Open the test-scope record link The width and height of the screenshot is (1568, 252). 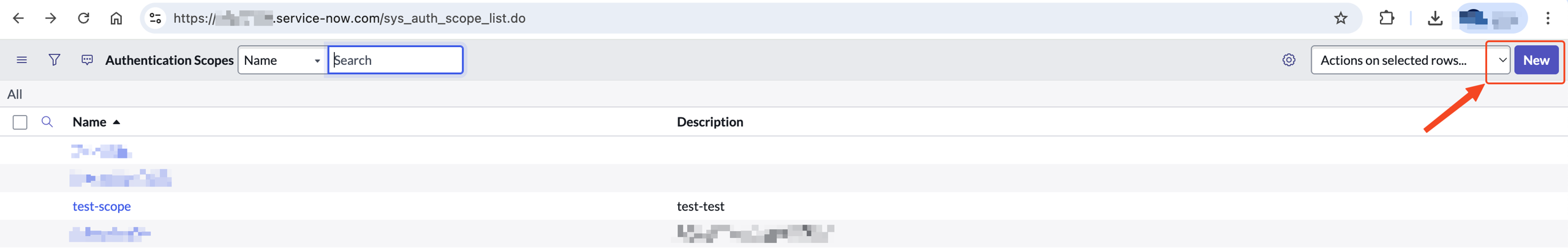[102, 206]
